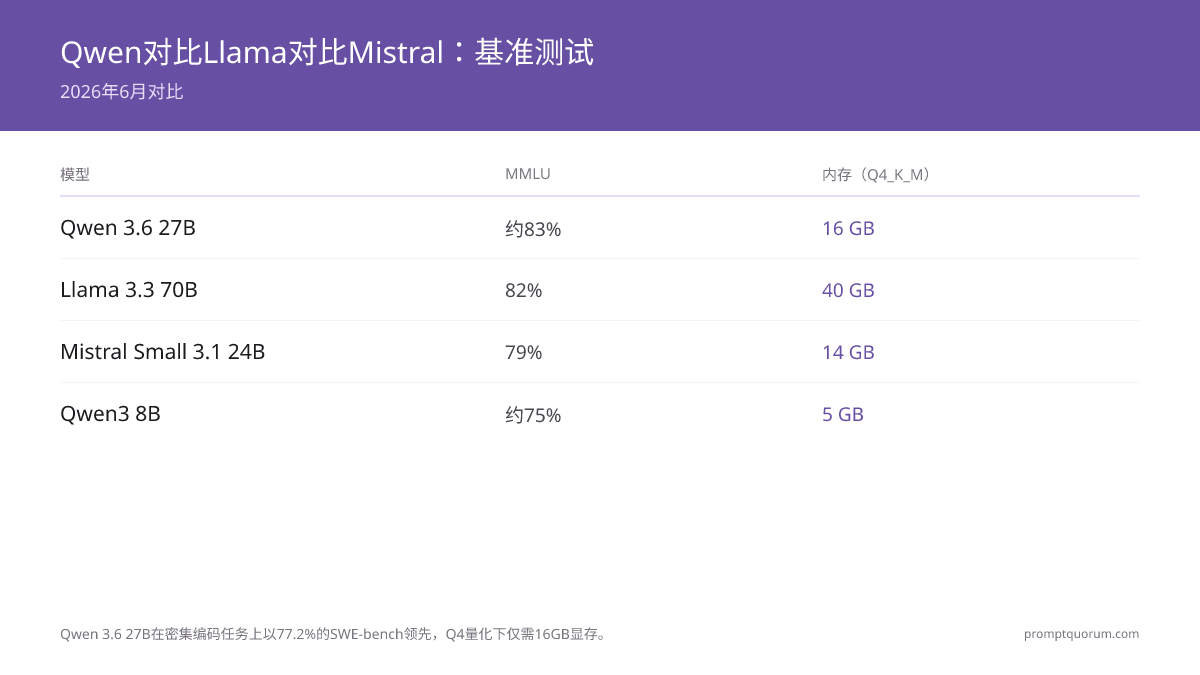Viewport: 1200px width, 675px height.
Task: Click the '模型' column header
Action: pyautogui.click(x=75, y=174)
